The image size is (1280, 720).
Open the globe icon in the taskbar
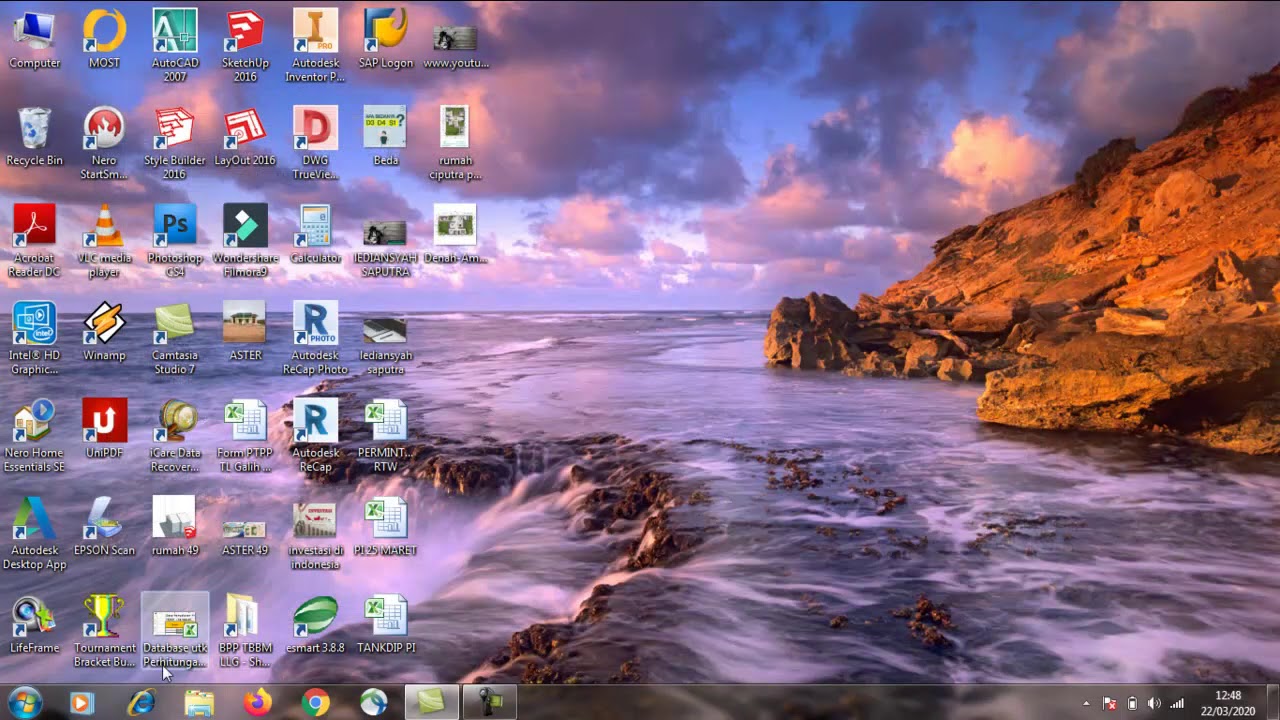pyautogui.click(x=373, y=703)
